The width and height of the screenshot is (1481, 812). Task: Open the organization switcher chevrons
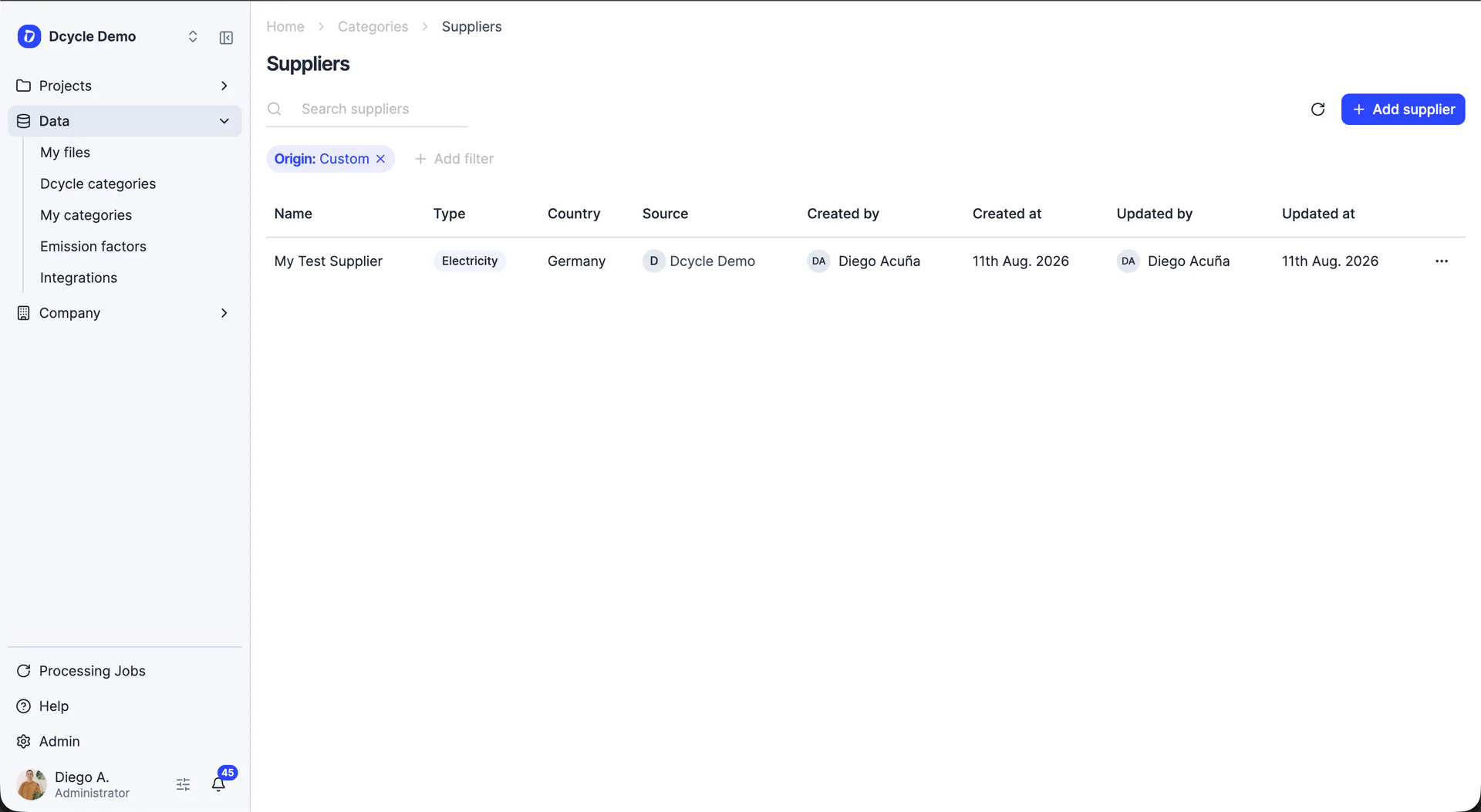193,36
